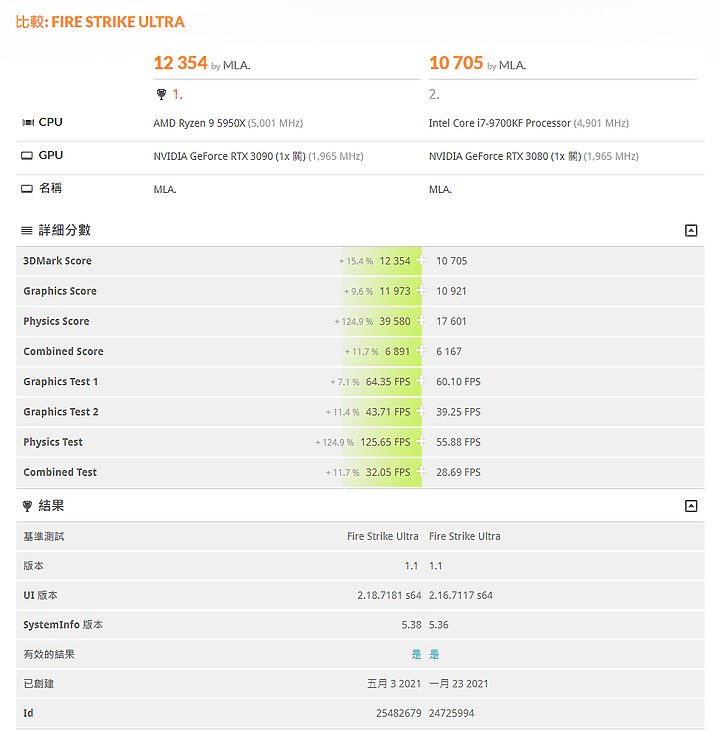
Task: Click the Combined Score row label
Action: [x=63, y=351]
